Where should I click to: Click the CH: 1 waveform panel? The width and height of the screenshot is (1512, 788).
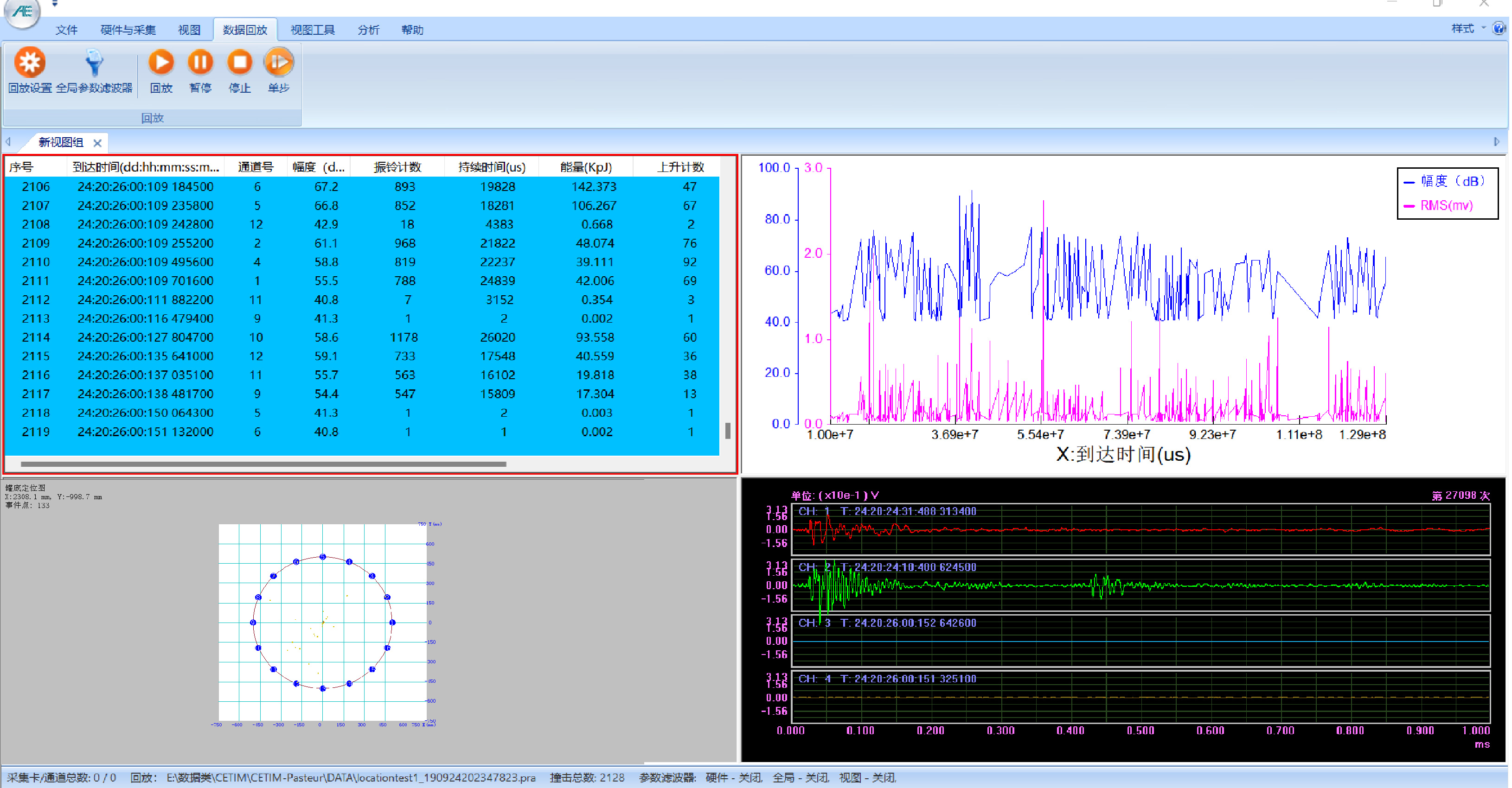pyautogui.click(x=1140, y=529)
